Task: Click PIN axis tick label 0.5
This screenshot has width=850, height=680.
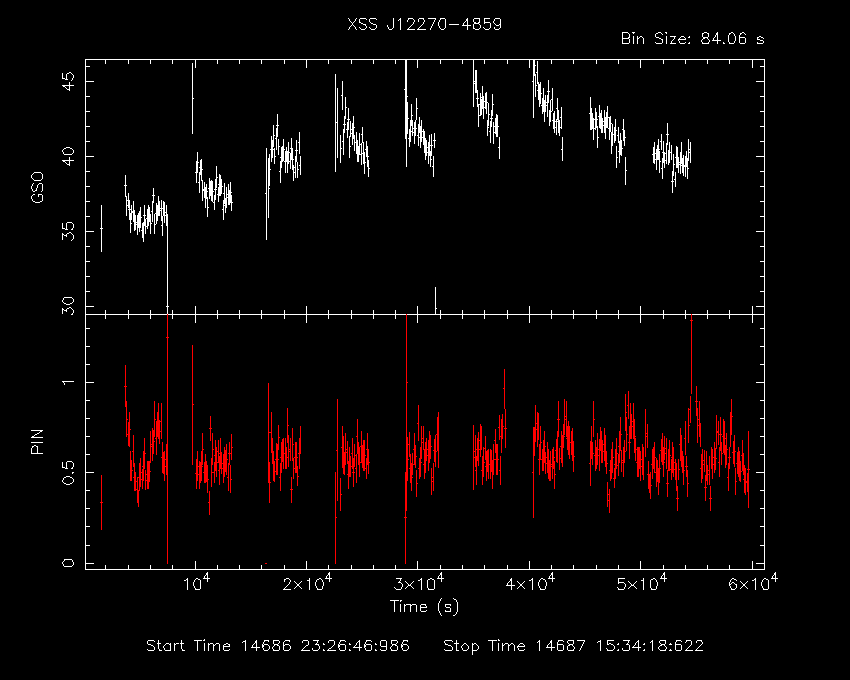Action: click(68, 473)
